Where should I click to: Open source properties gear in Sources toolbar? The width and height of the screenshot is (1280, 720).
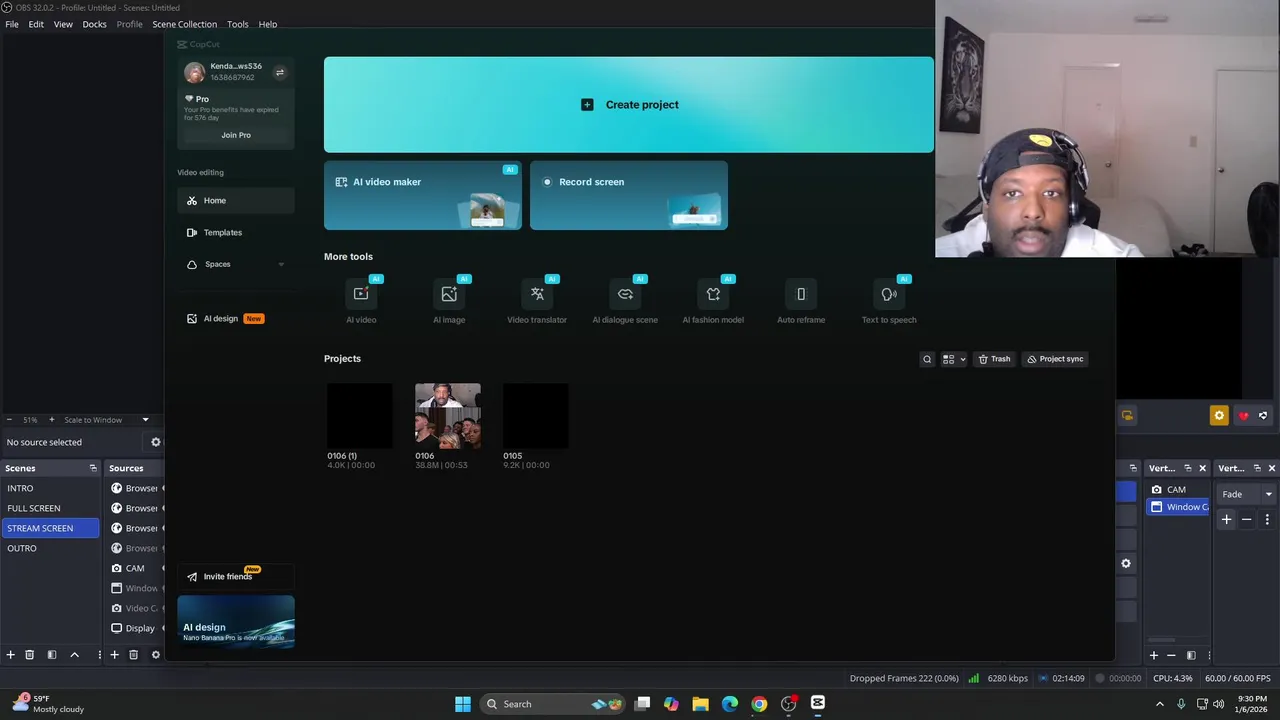point(155,655)
